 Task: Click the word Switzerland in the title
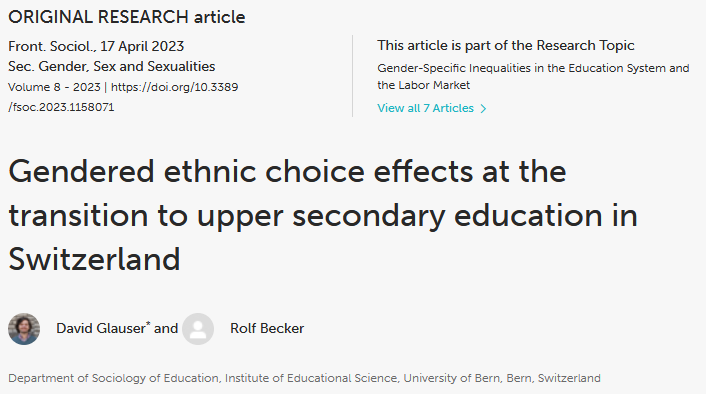[95, 259]
